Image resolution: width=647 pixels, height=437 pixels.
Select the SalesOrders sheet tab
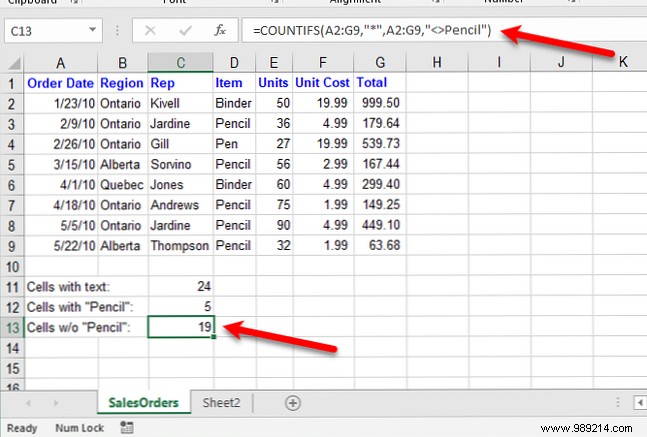[x=144, y=402]
